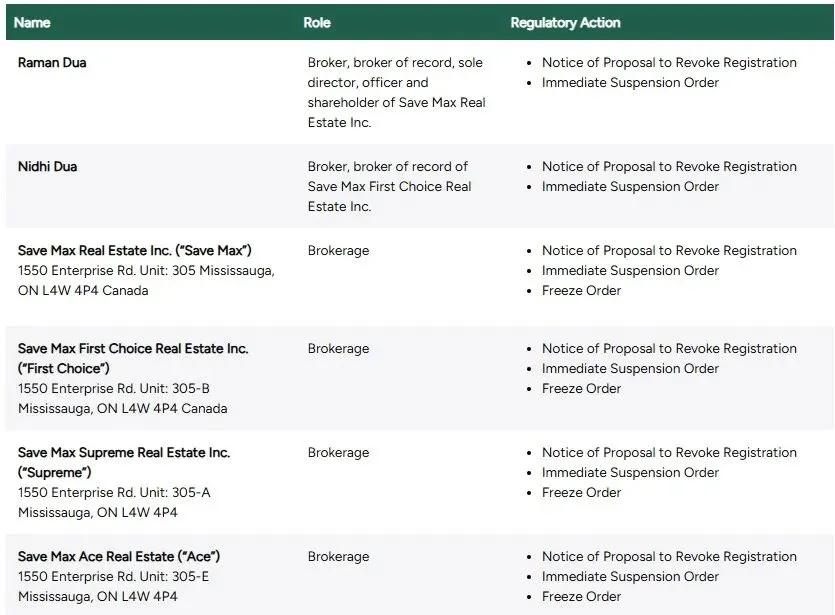Click "Save Max Ace Real Estate ("Ace")" name
The width and height of the screenshot is (835, 615).
click(x=119, y=556)
